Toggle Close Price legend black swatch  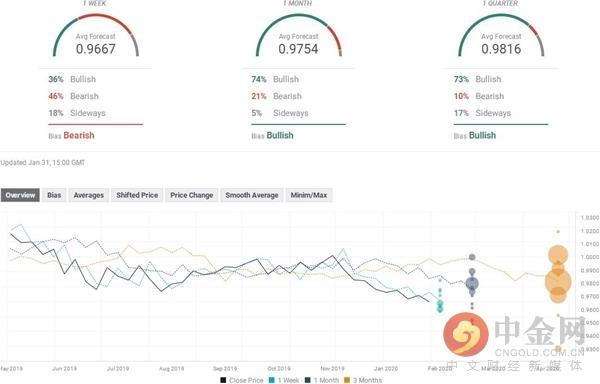pos(223,380)
